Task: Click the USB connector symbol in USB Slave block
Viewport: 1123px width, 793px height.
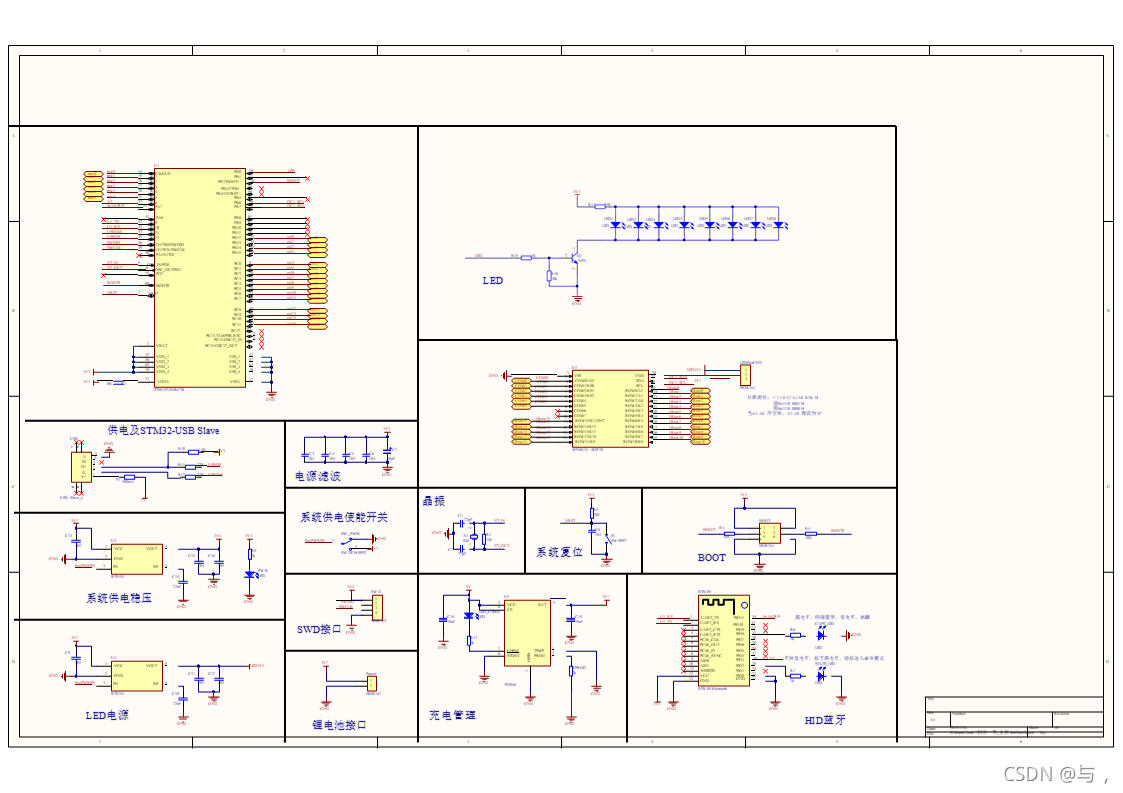Action: pyautogui.click(x=81, y=467)
